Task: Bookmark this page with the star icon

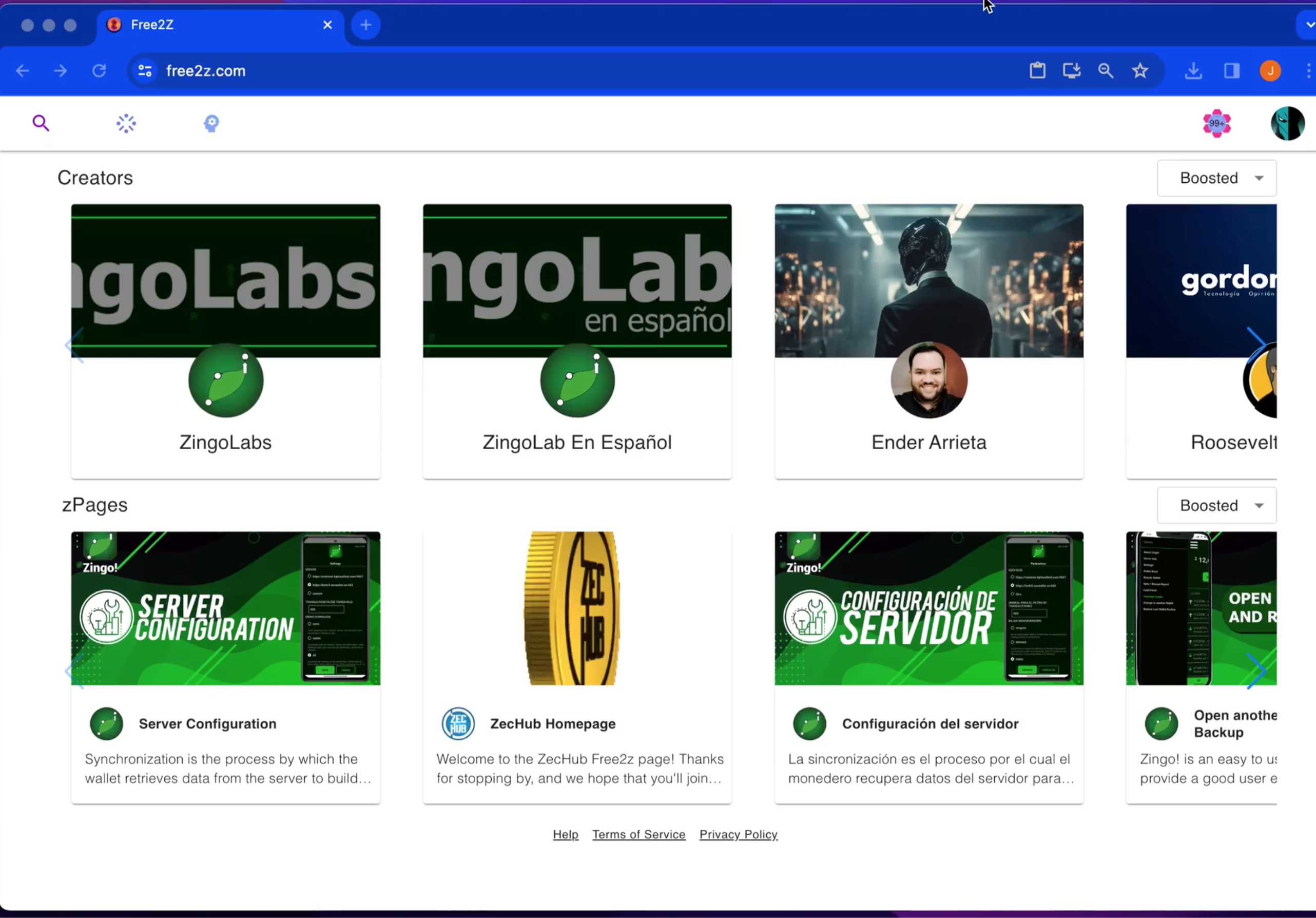Action: tap(1140, 70)
